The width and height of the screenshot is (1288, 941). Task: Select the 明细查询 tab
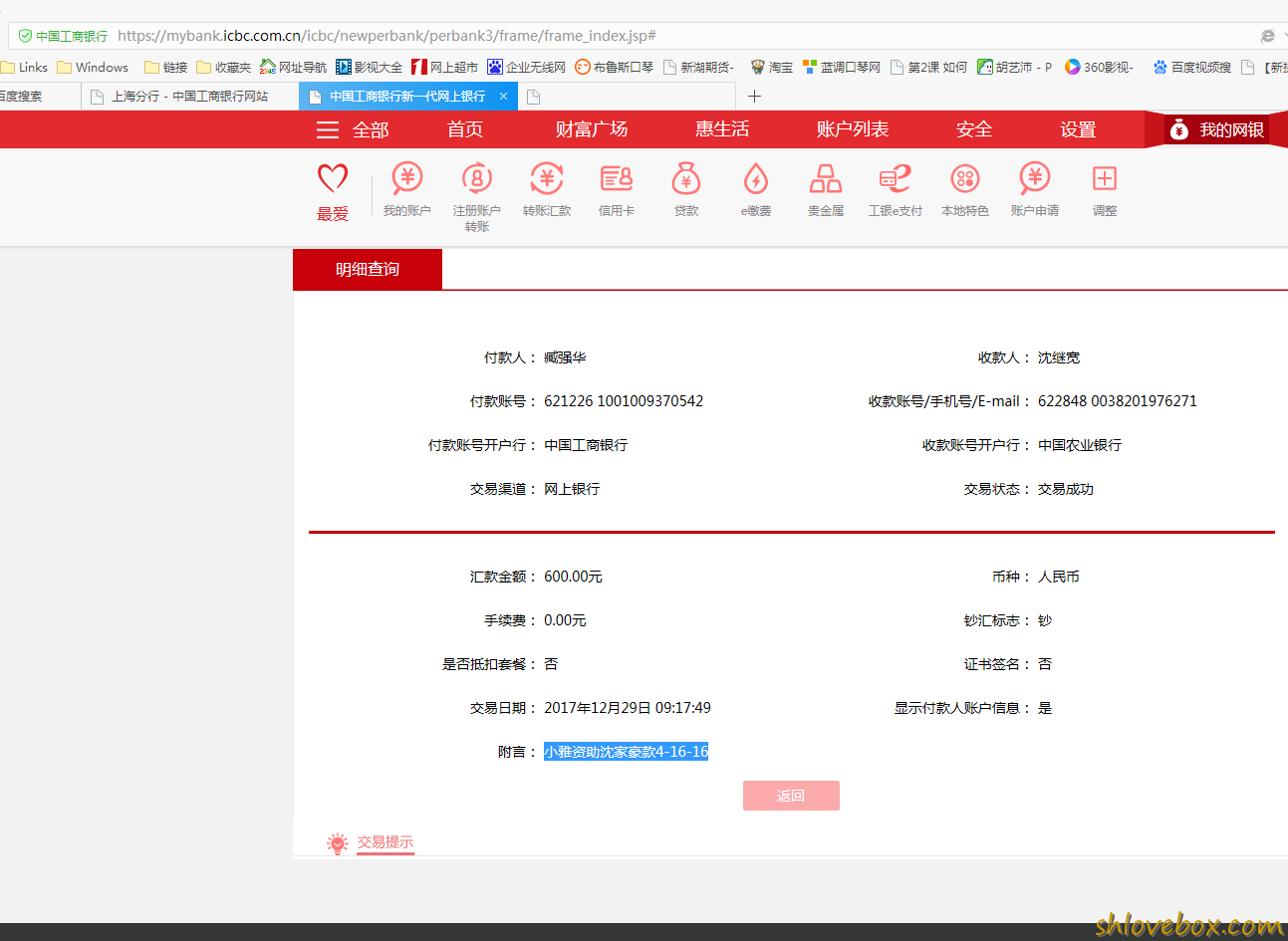(x=368, y=270)
